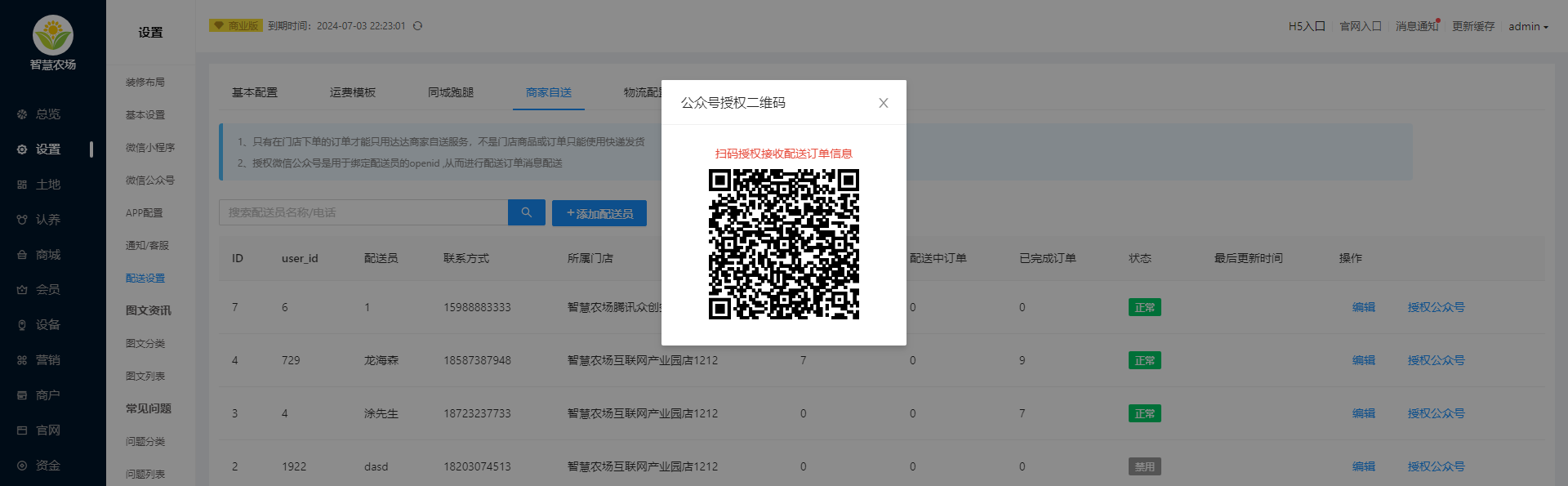
Task: Select the 商家自送 tab
Action: coord(549,92)
